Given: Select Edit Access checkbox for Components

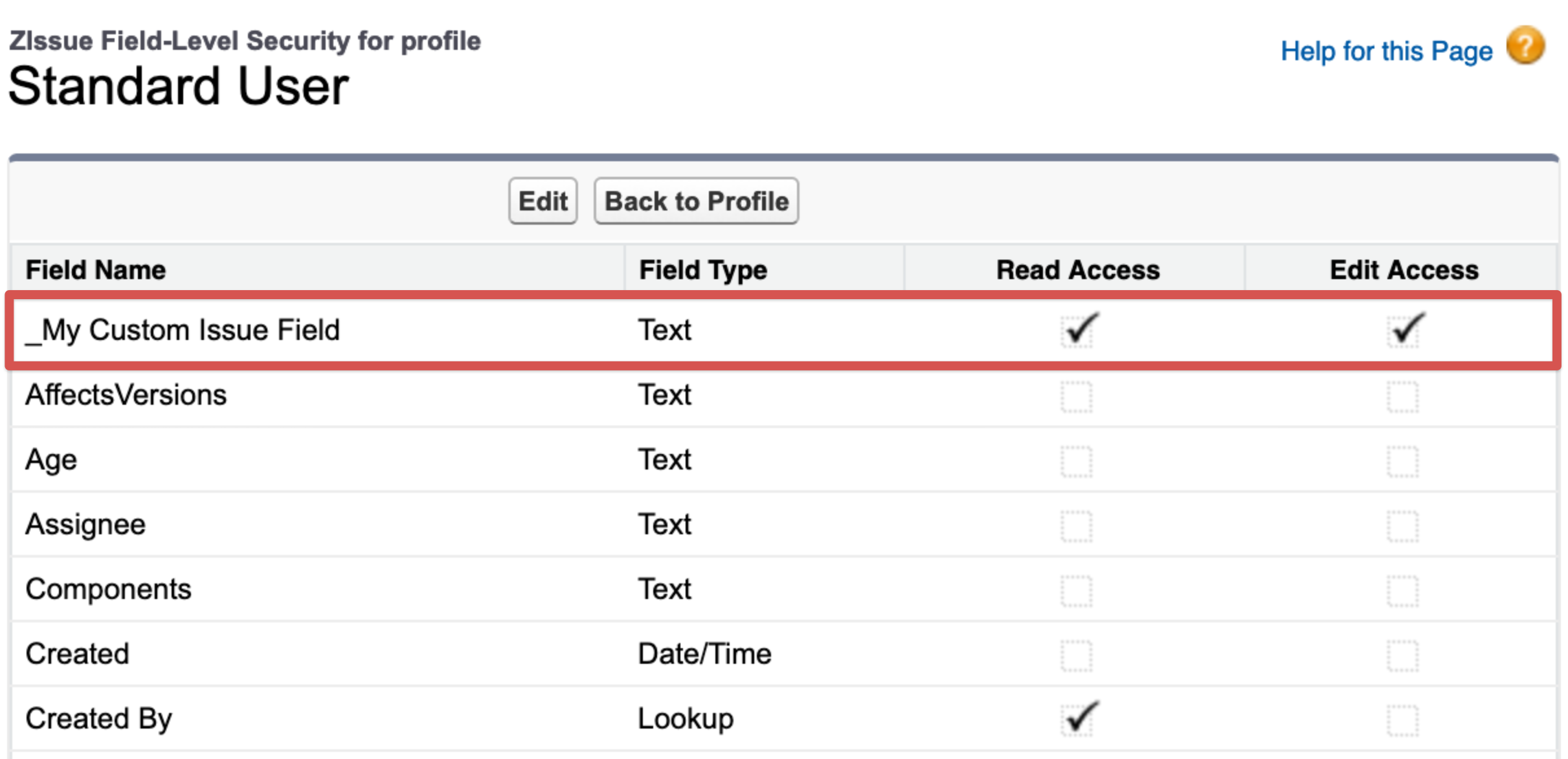Looking at the screenshot, I should tap(1403, 591).
